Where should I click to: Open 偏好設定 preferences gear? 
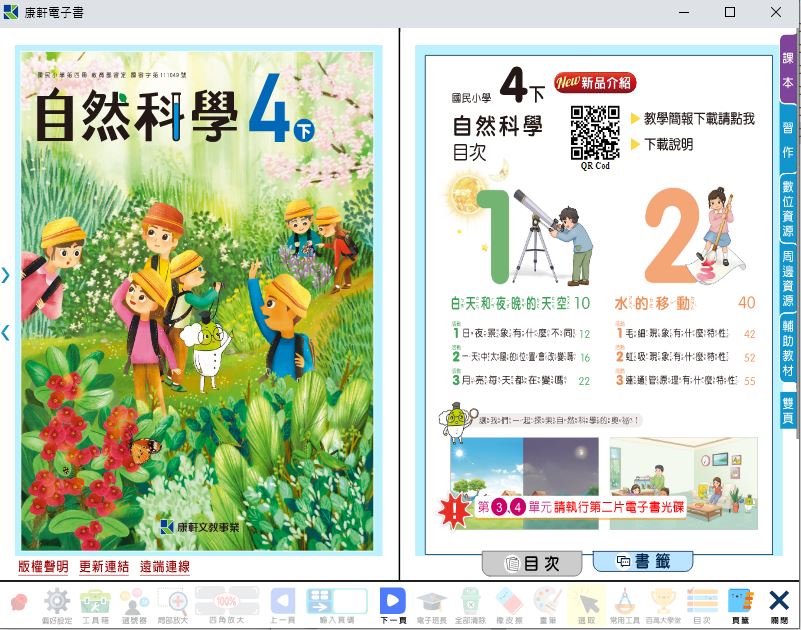click(57, 606)
